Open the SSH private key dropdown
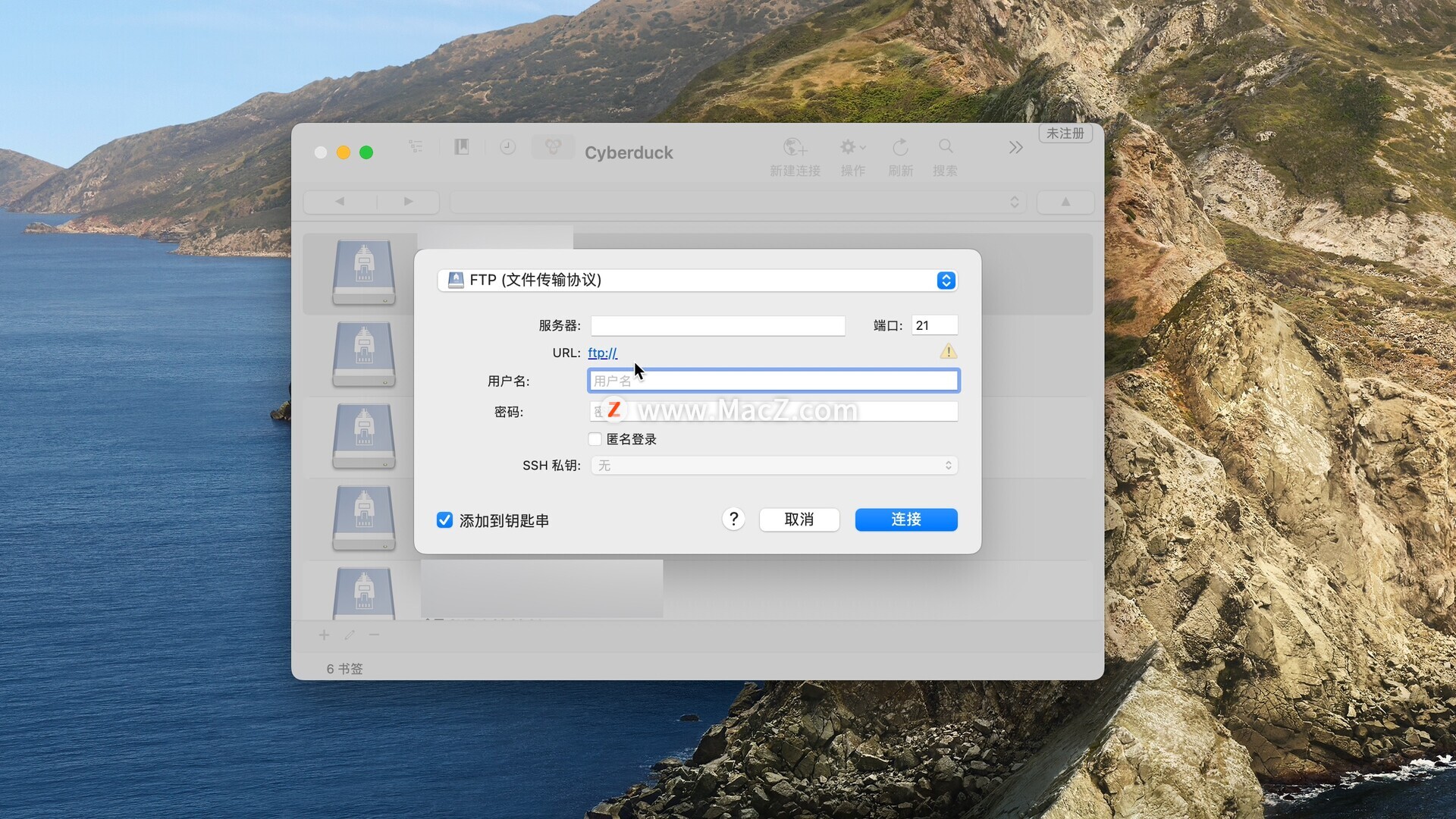Image resolution: width=1456 pixels, height=819 pixels. [x=773, y=466]
